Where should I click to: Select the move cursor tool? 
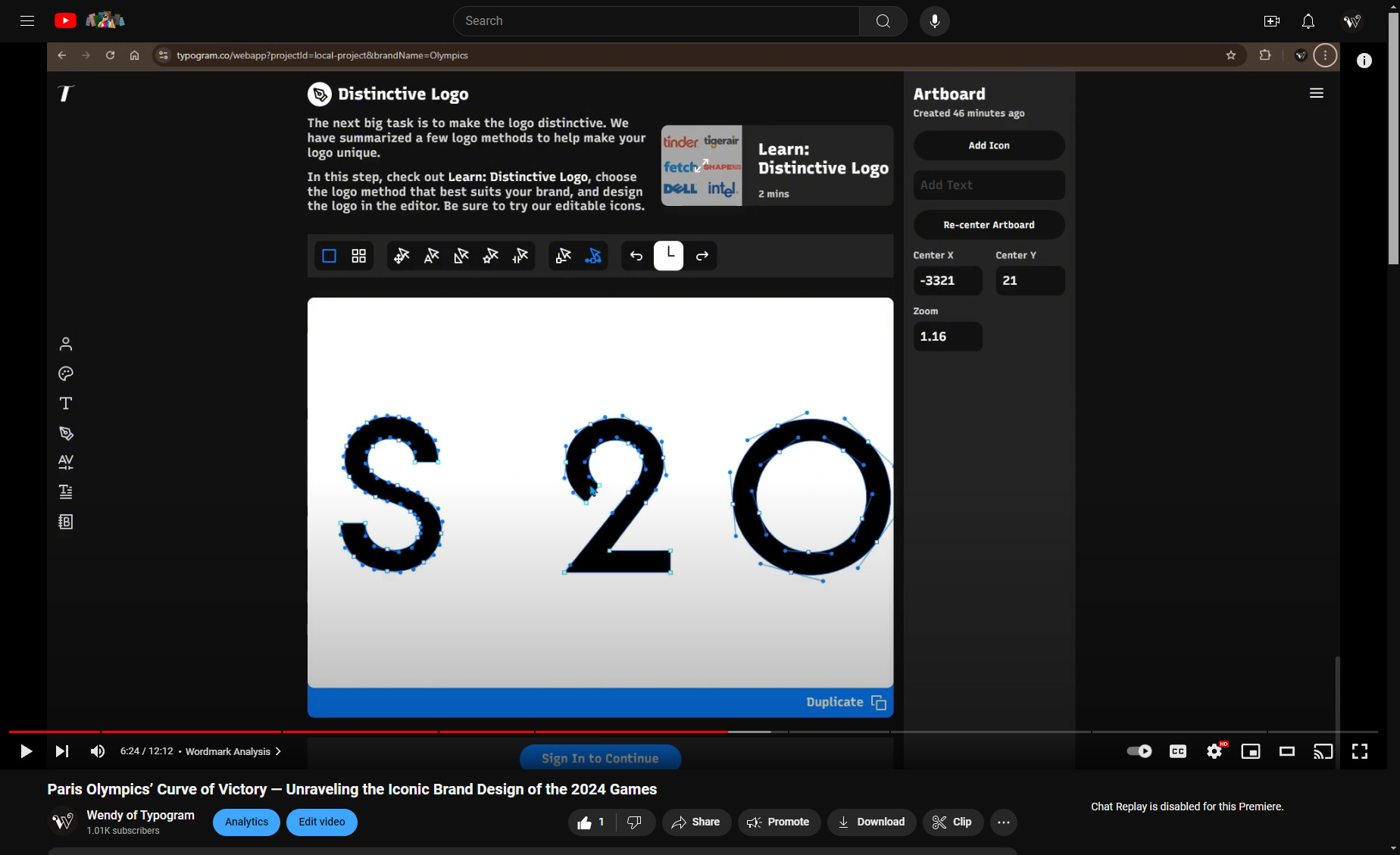[402, 256]
